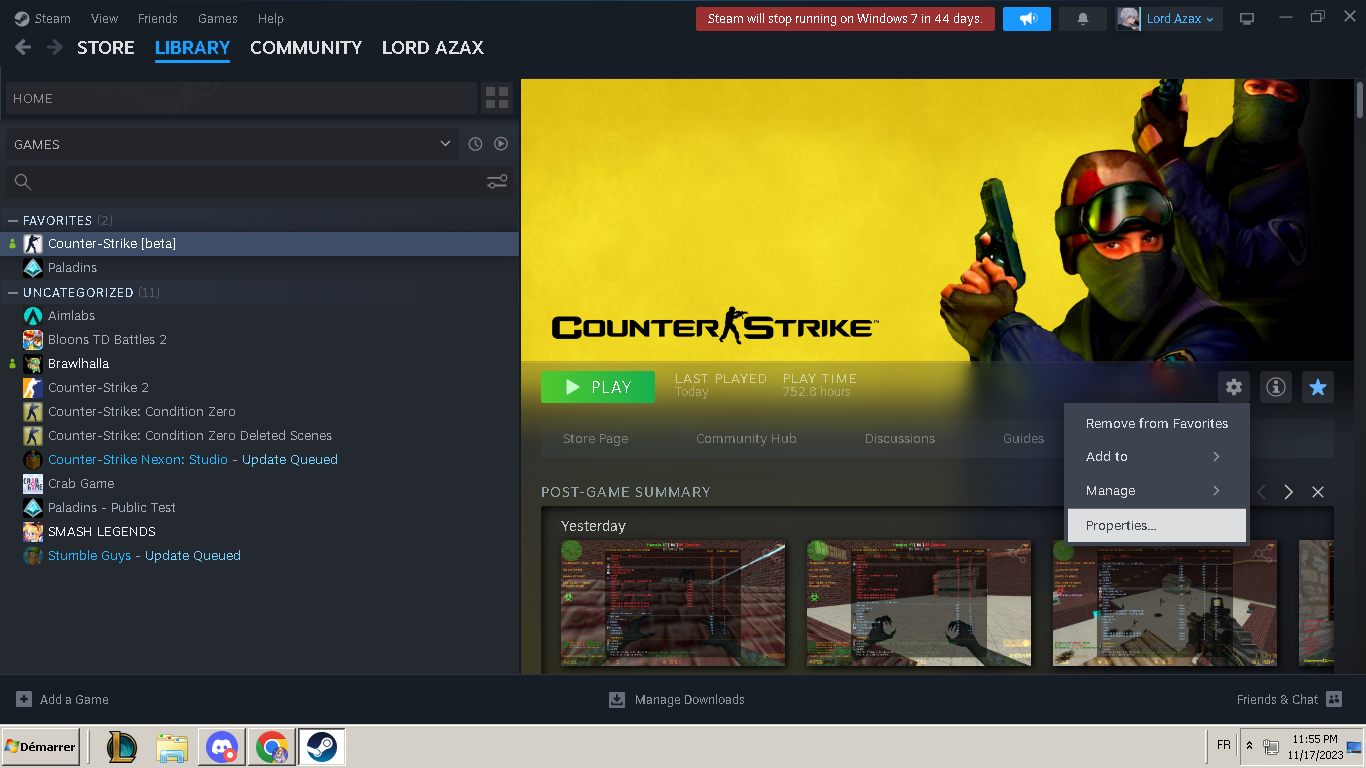
Task: Open notifications bell icon
Action: pyautogui.click(x=1082, y=19)
